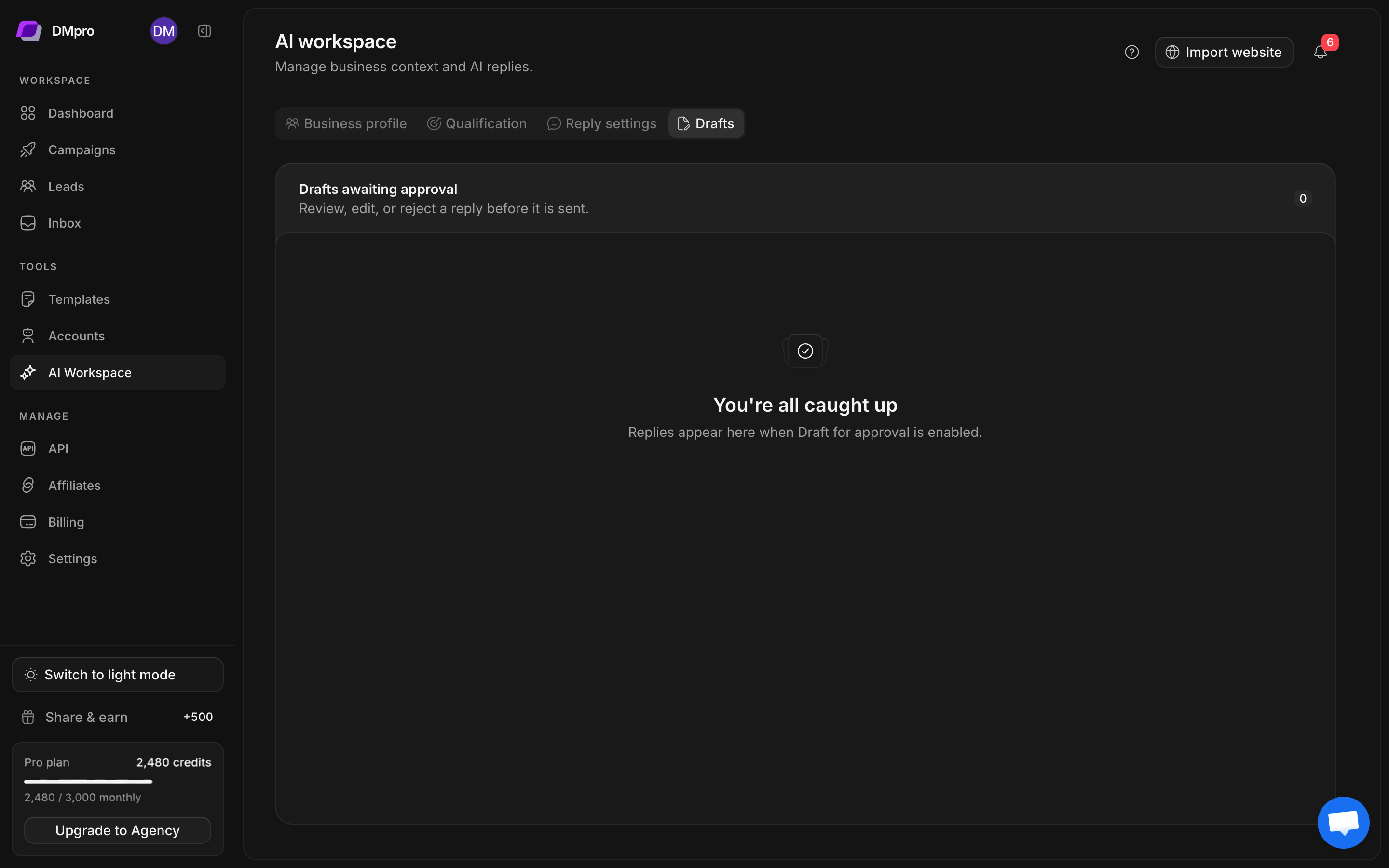Click the Leads people icon
Screen dimensions: 1389x868
point(27,187)
